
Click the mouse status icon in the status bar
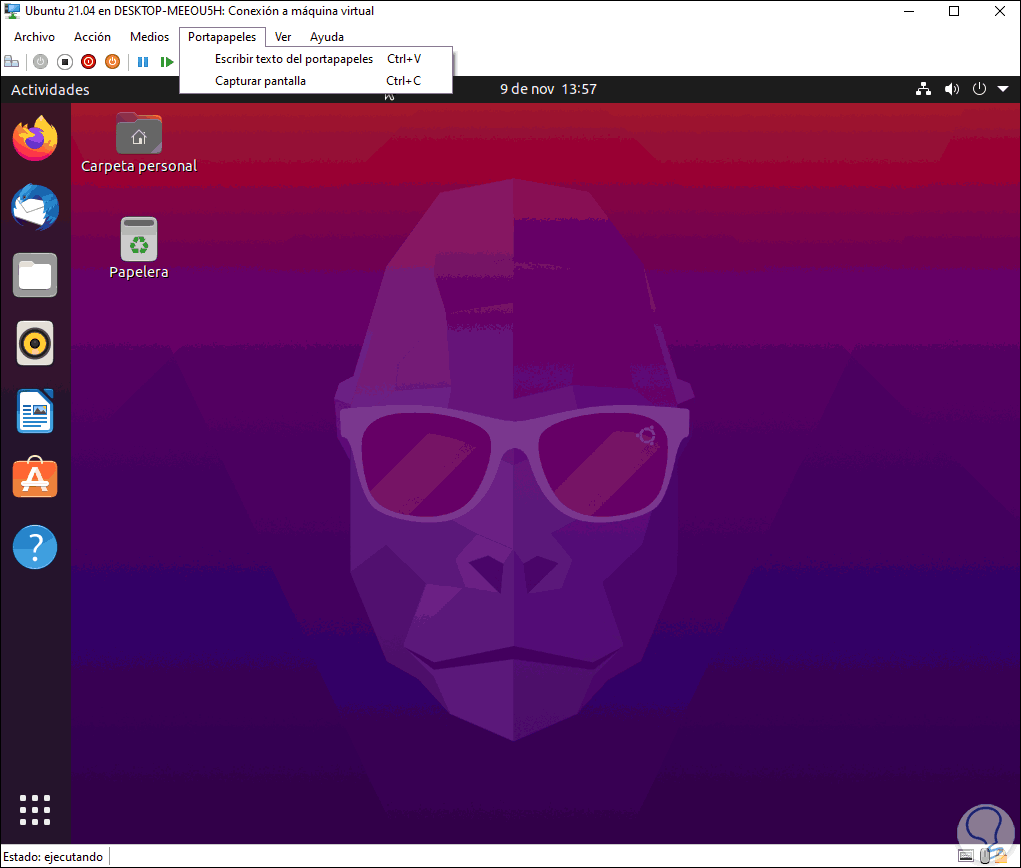[x=985, y=856]
